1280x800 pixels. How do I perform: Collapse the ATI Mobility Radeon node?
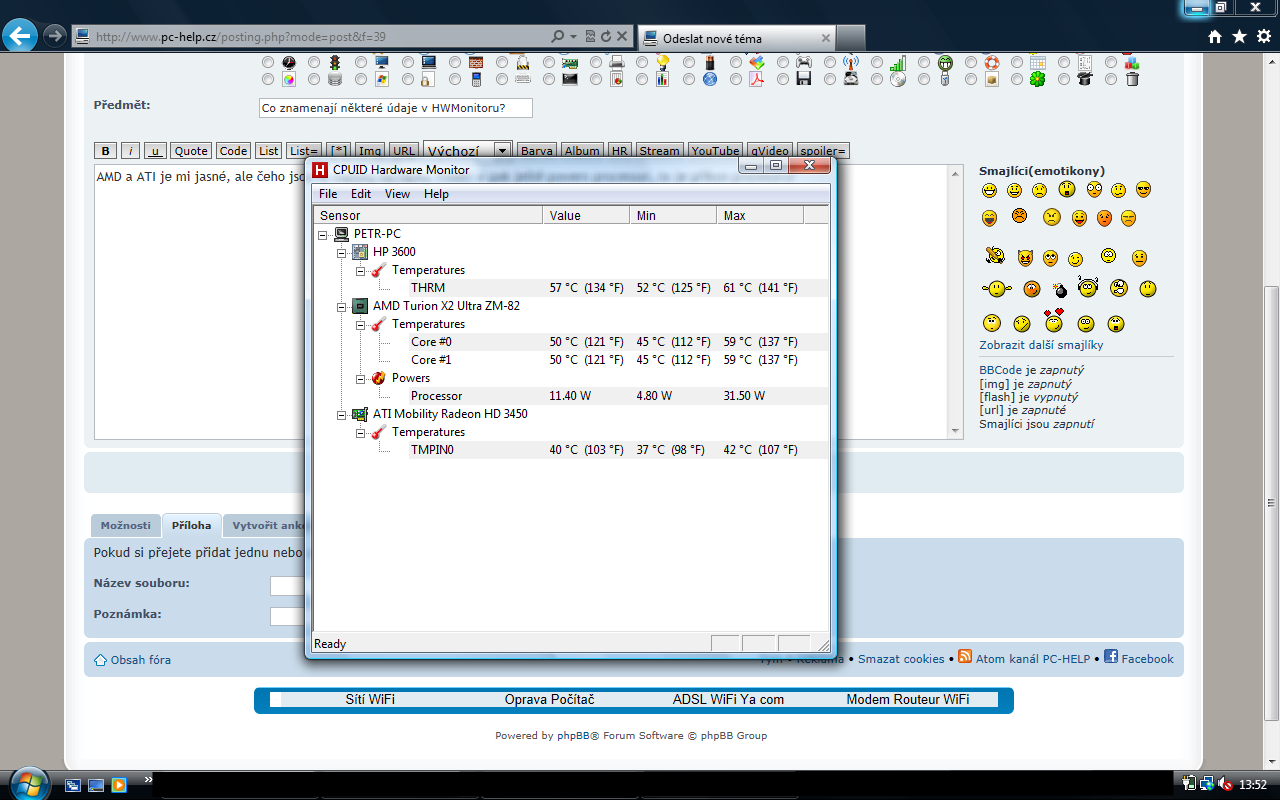(342, 415)
